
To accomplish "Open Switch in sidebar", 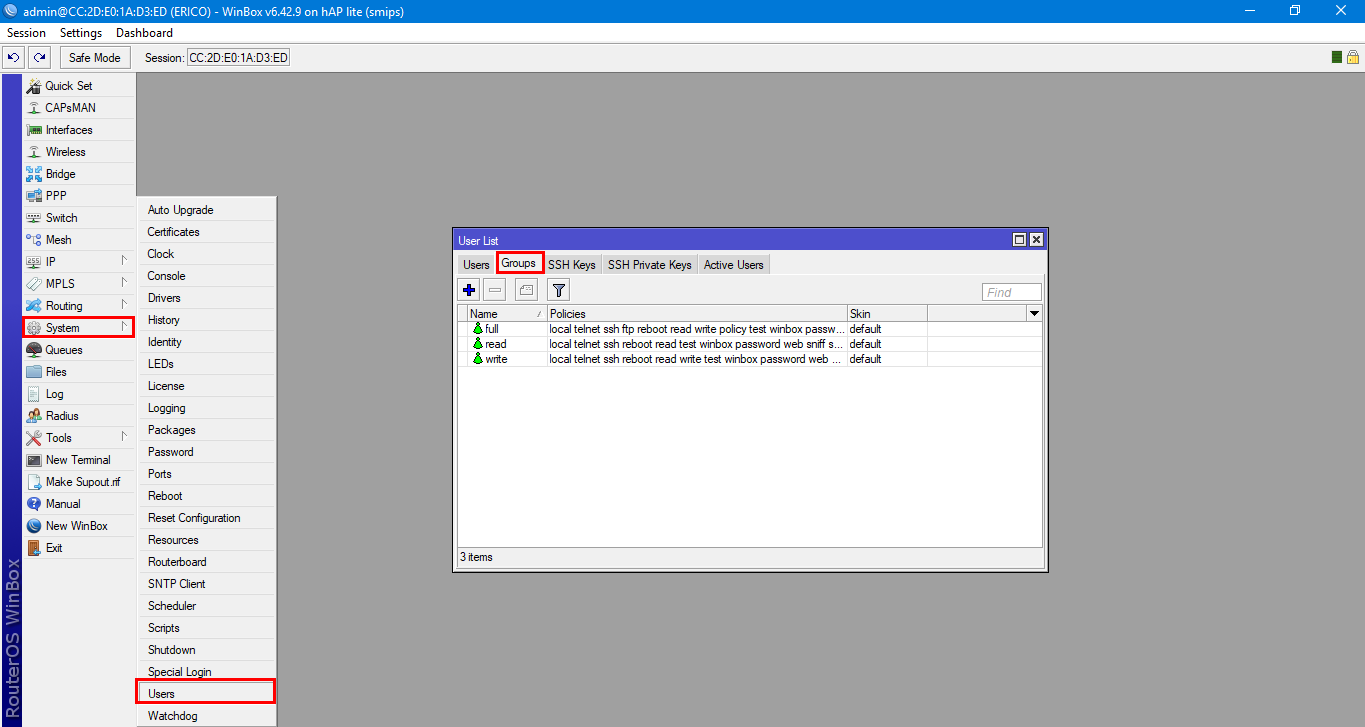I will point(79,218).
